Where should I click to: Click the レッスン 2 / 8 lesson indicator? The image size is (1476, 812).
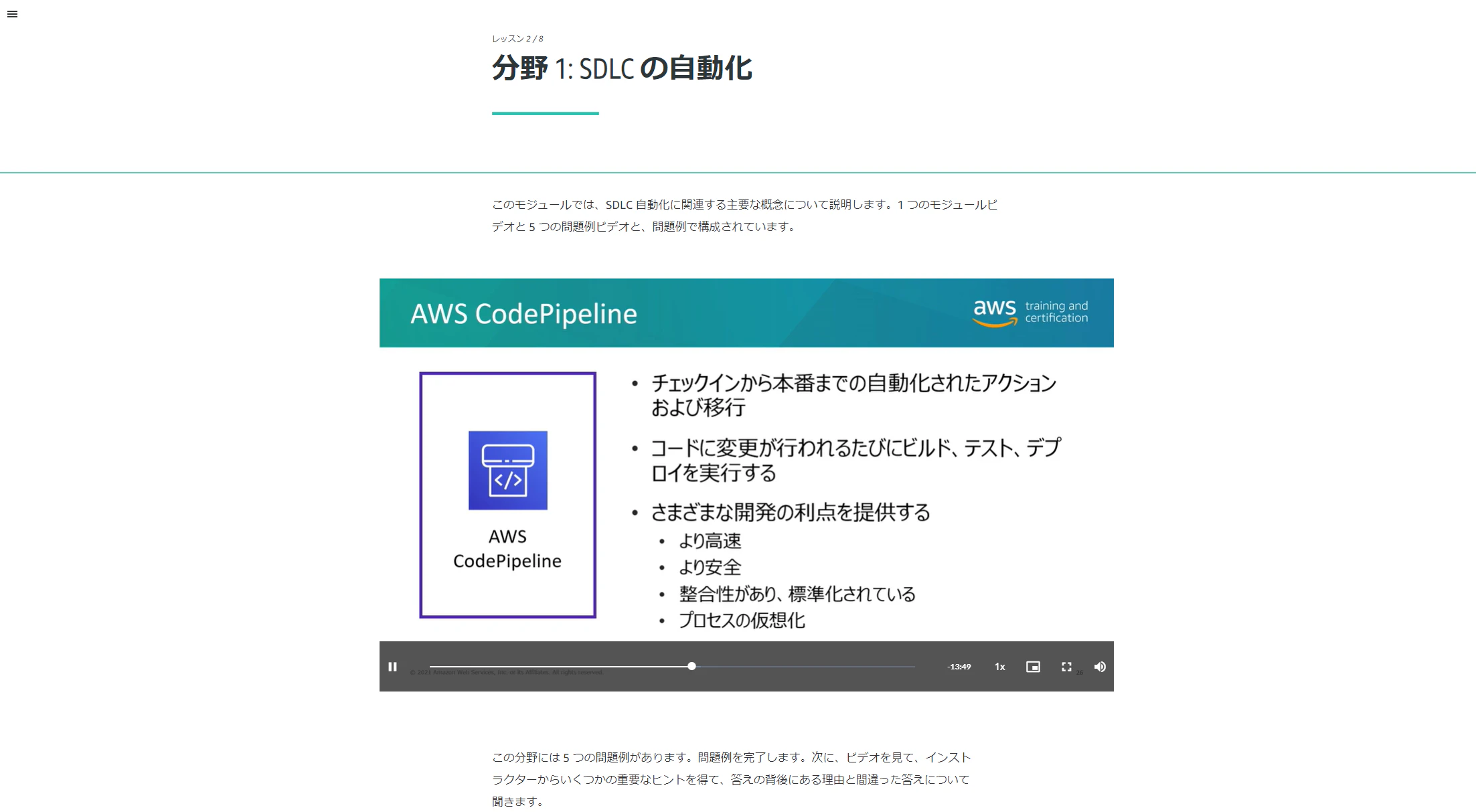tap(517, 39)
